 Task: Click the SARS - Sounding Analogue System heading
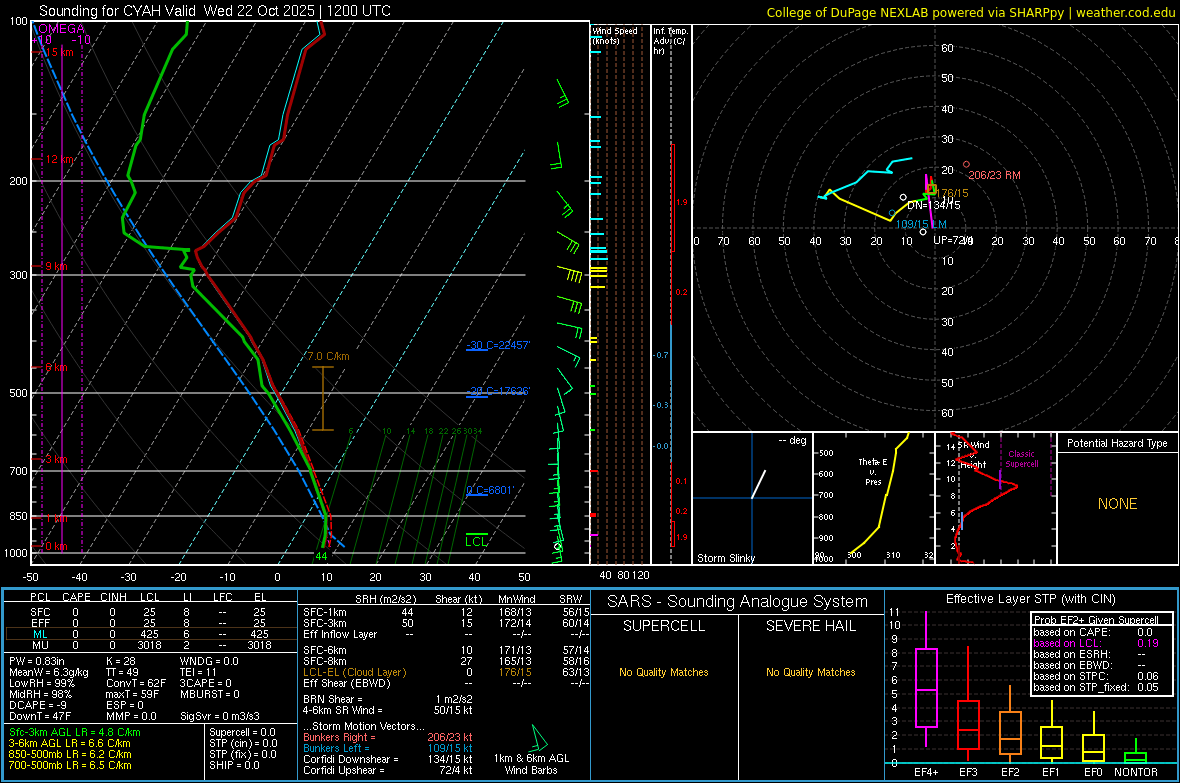point(738,602)
